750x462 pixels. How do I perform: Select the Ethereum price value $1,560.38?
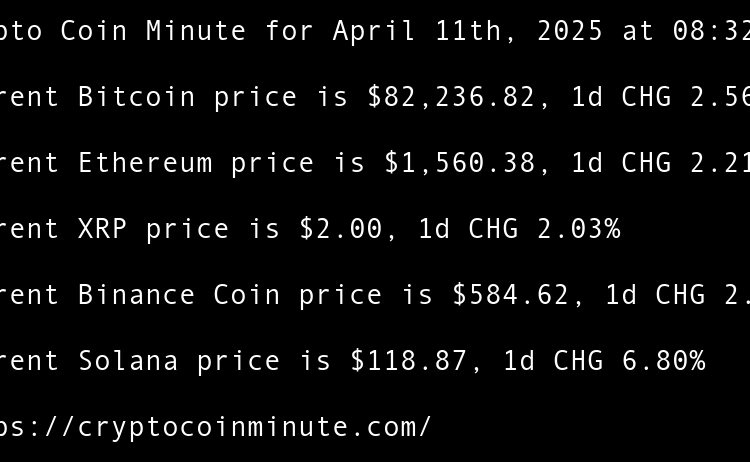coord(460,163)
